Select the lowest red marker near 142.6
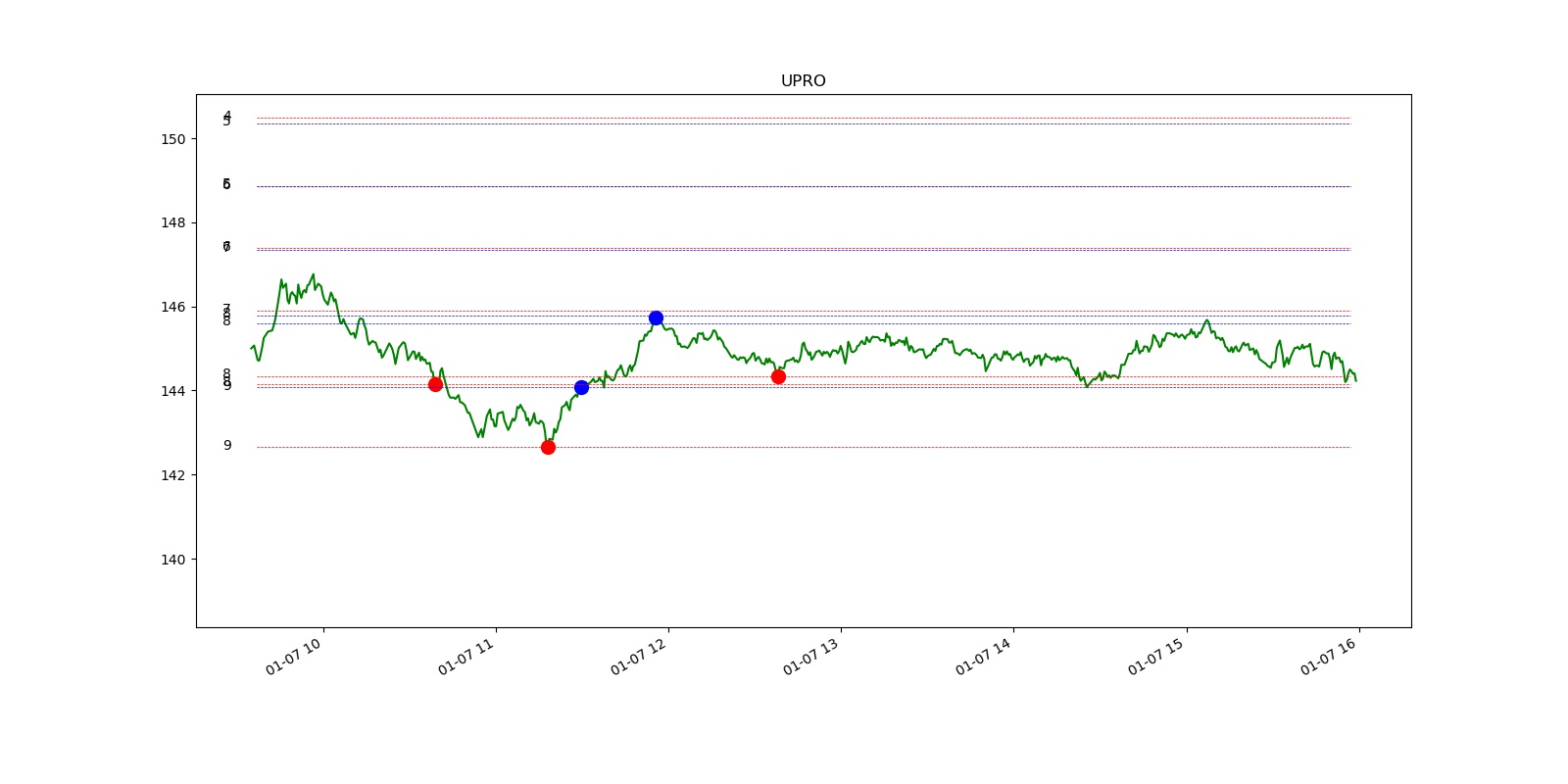Screen dimensions: 1568x784 [x=548, y=447]
